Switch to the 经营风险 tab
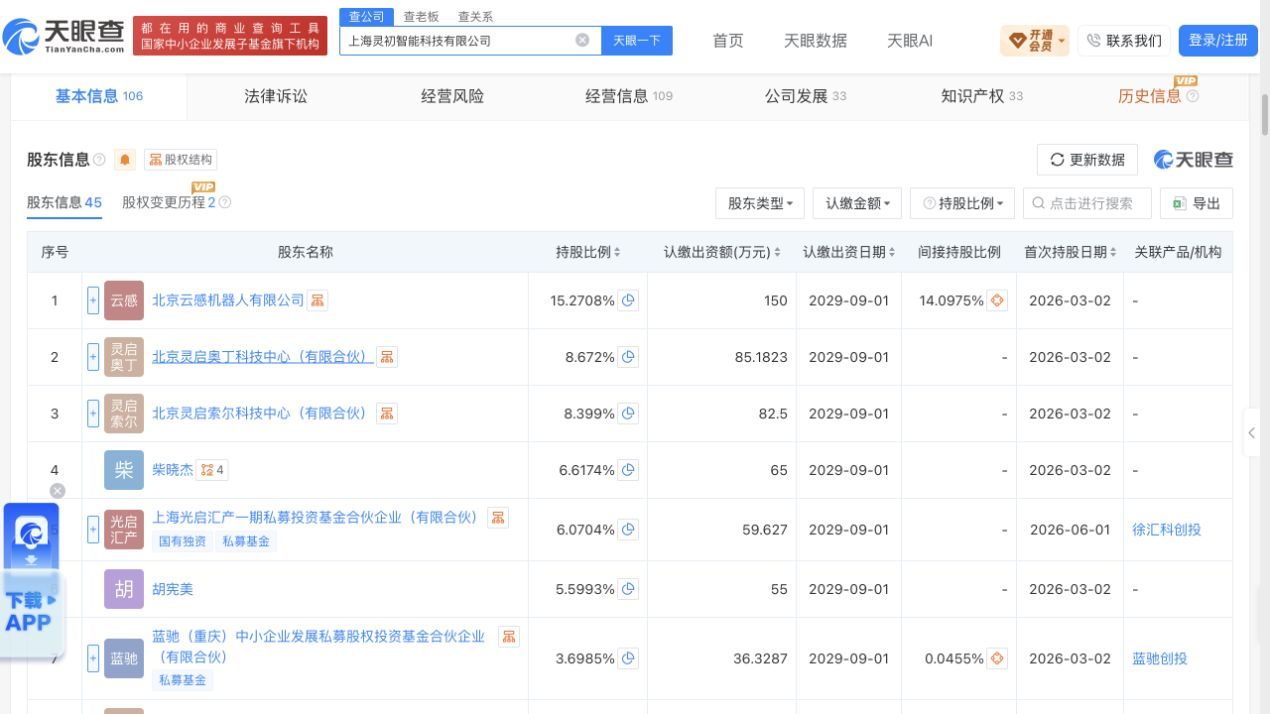Image resolution: width=1270 pixels, height=714 pixels. tap(452, 96)
